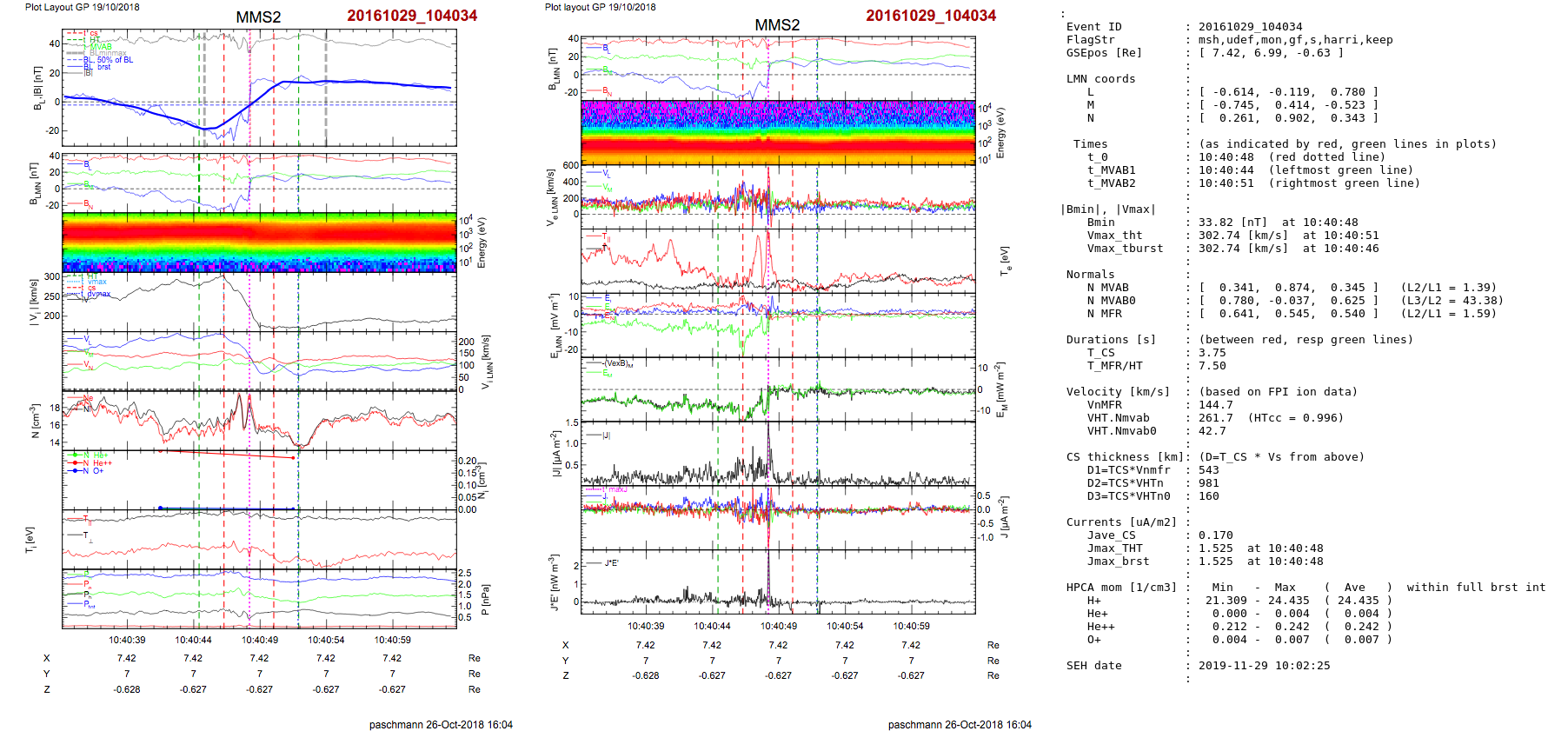This screenshot has width=1568, height=731.
Task: Click the 10:40:49 time tick under left plot
Action: [x=260, y=640]
